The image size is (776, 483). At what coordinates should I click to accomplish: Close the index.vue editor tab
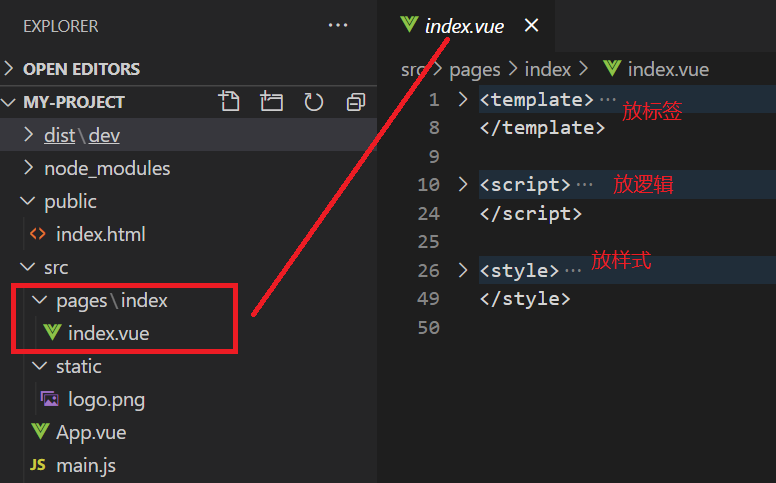531,25
